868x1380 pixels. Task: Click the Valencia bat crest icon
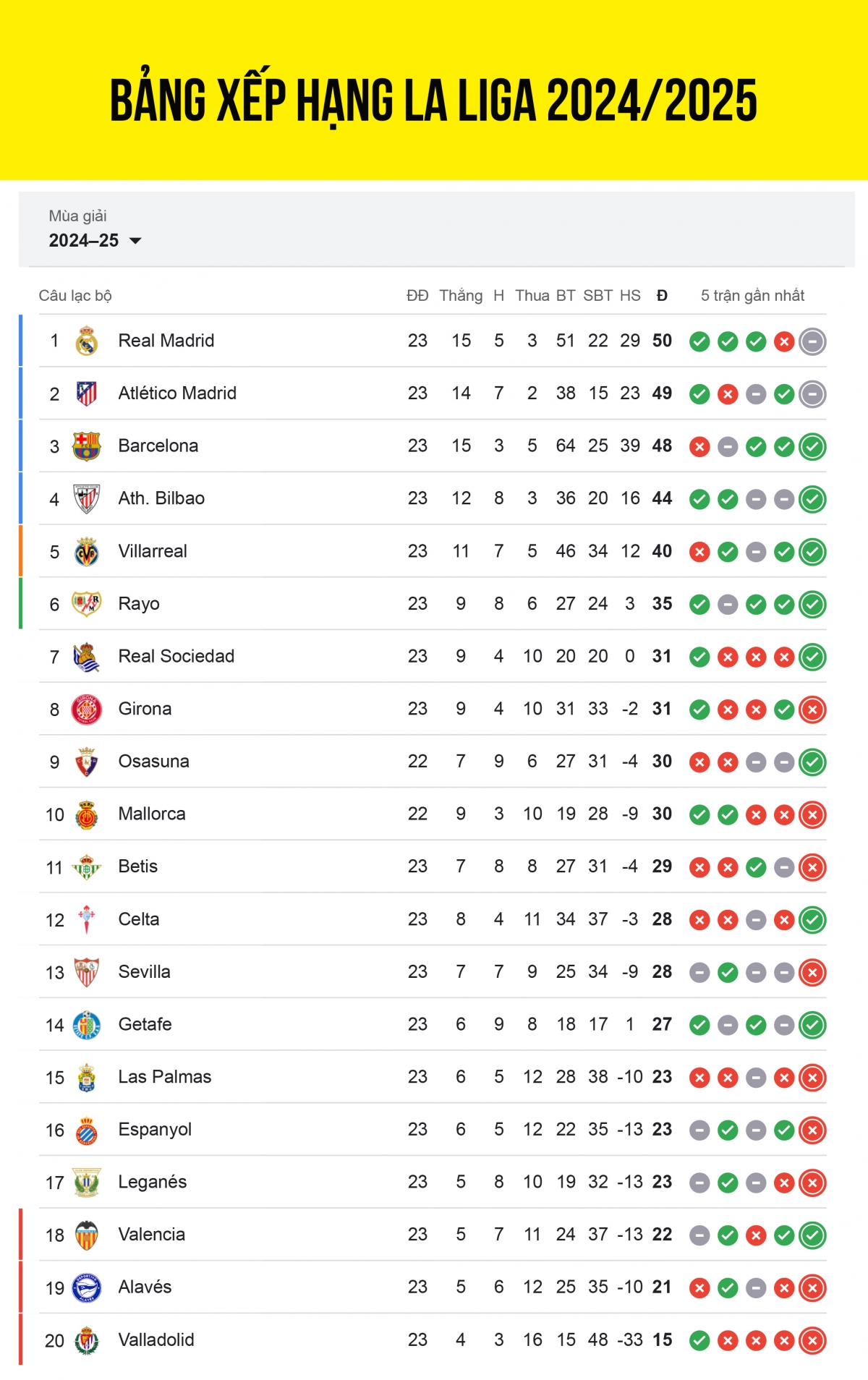tap(87, 1235)
